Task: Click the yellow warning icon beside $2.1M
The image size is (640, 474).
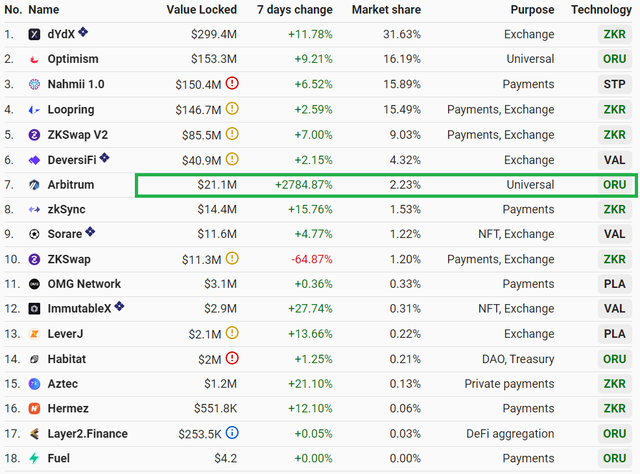Action: tap(232, 333)
